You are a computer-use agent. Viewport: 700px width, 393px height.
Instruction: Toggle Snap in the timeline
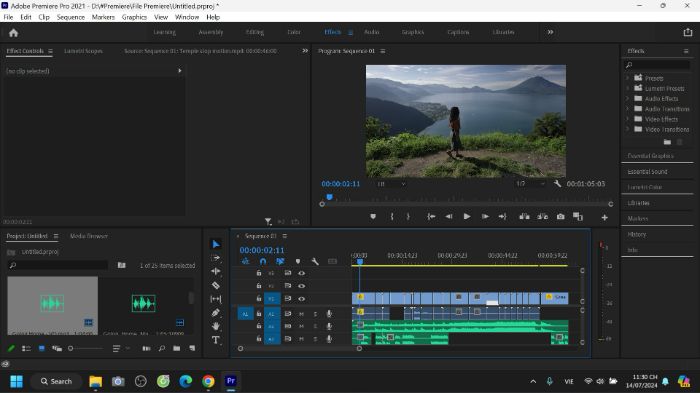tap(263, 261)
